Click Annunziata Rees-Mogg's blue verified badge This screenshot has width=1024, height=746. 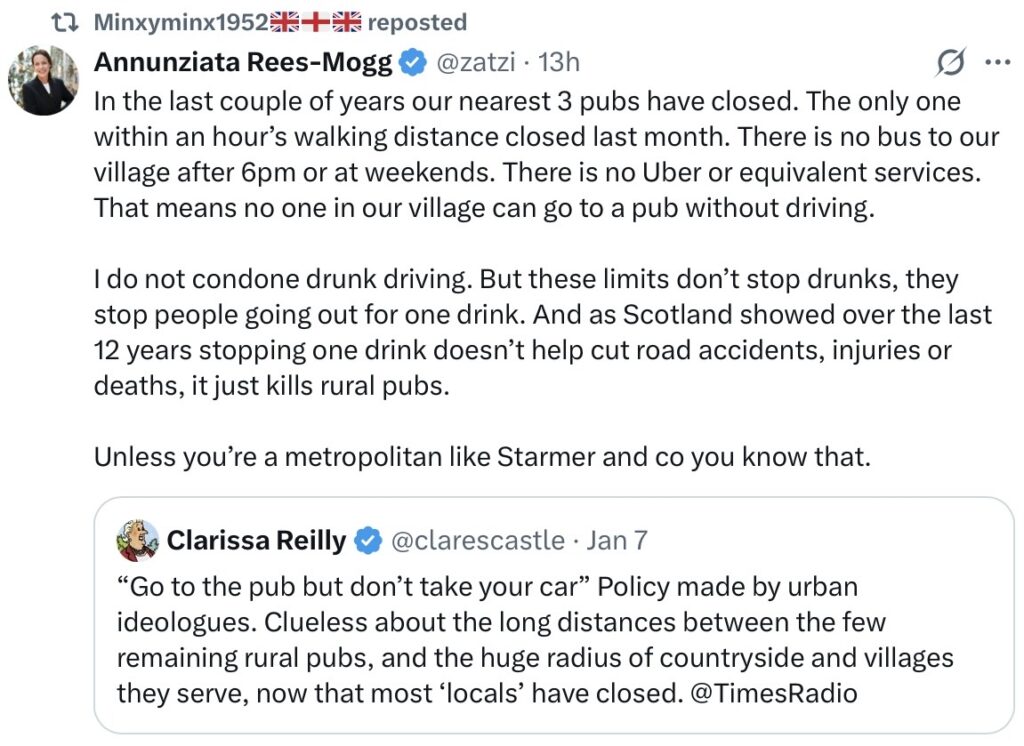point(411,63)
